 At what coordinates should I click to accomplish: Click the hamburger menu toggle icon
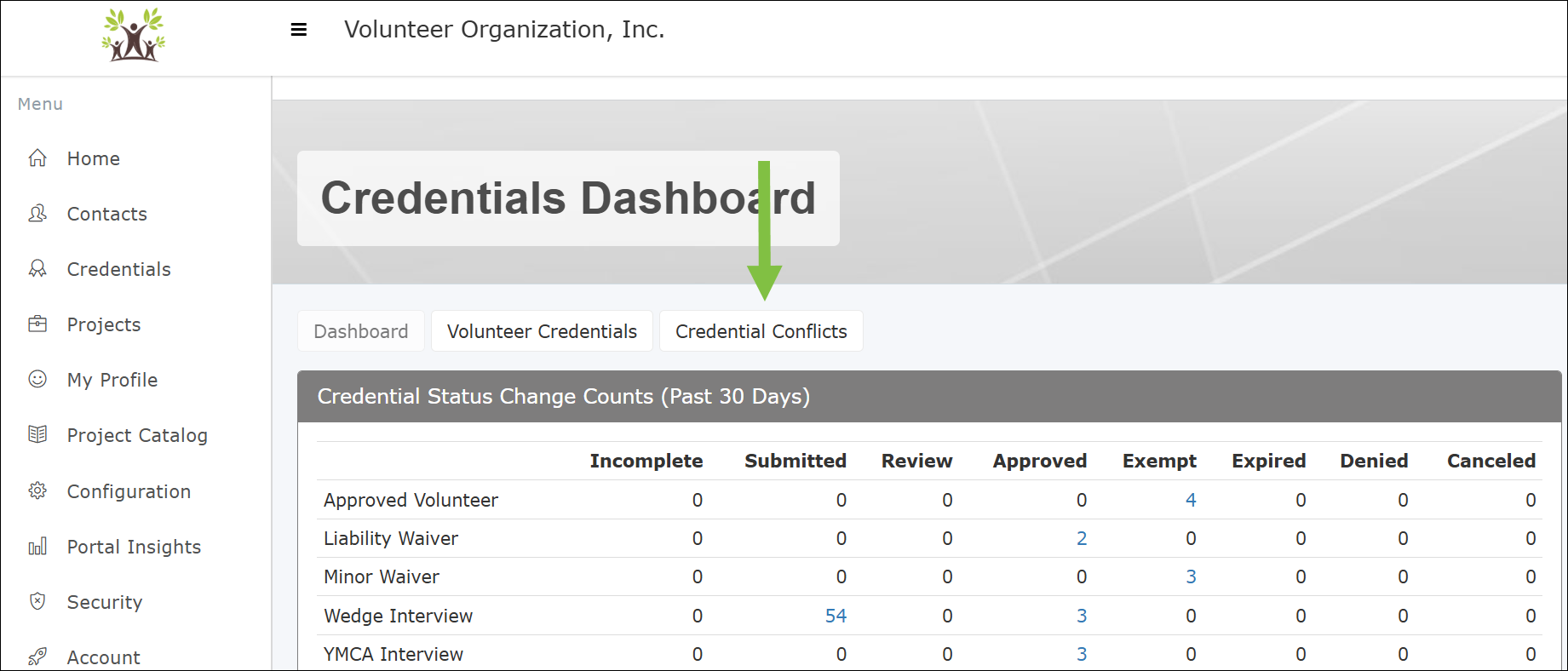click(299, 30)
